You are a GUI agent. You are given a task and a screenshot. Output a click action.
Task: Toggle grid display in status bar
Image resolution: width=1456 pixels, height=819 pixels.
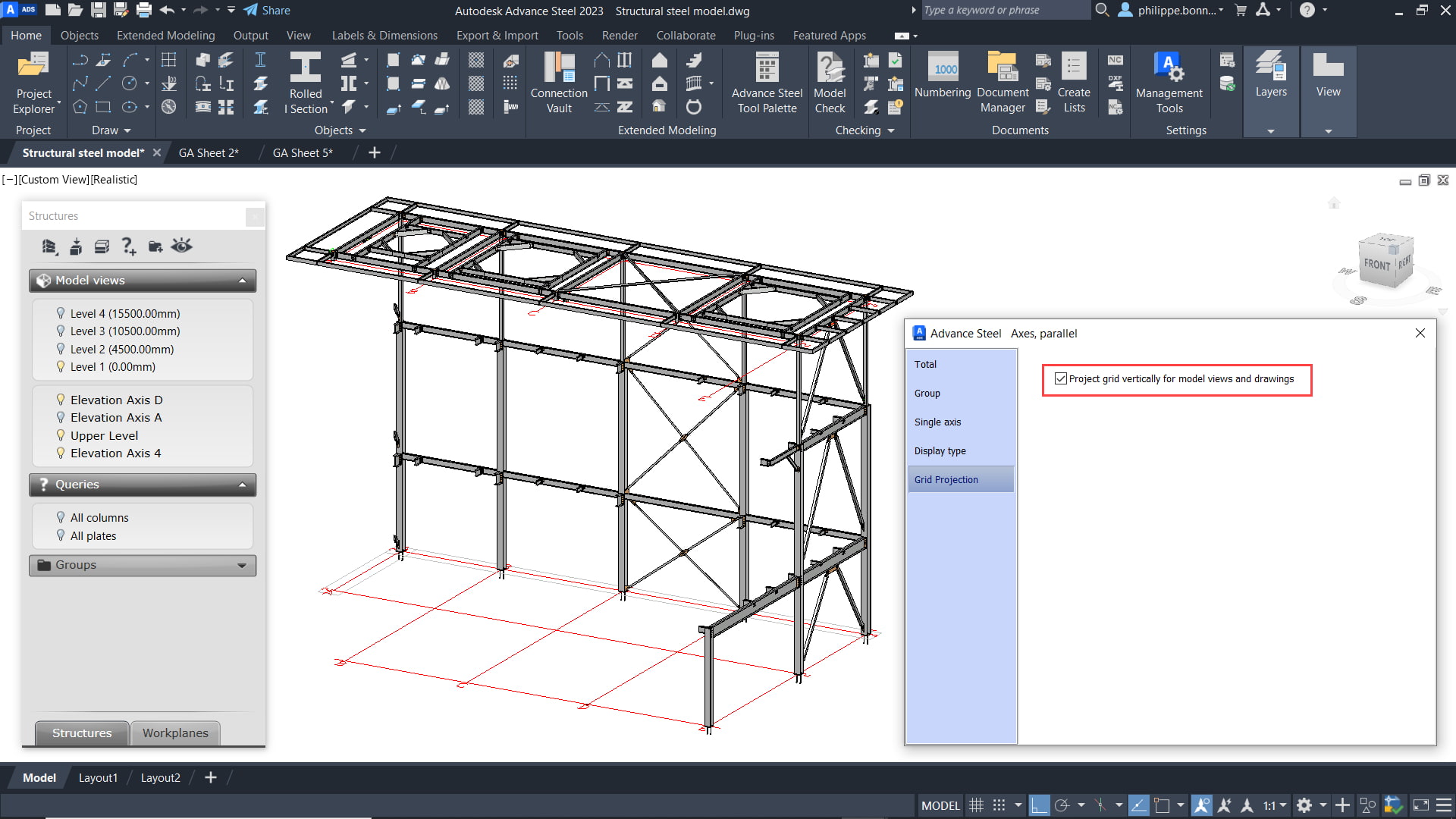click(x=977, y=805)
